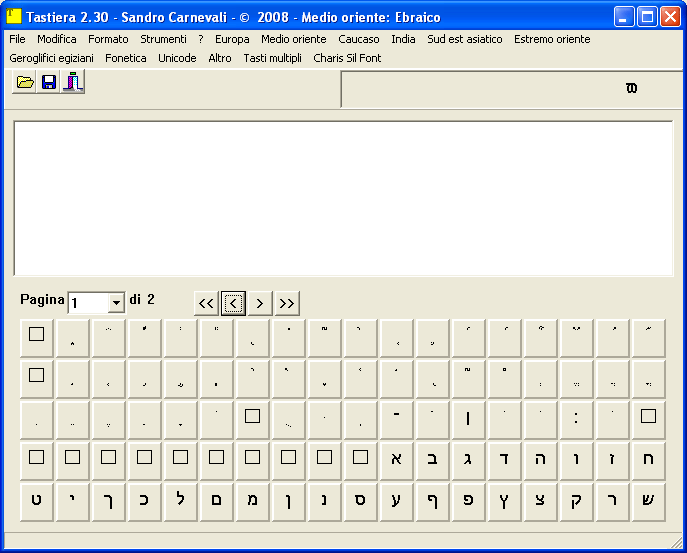Click the Hebrew letter he key

pos(540,459)
